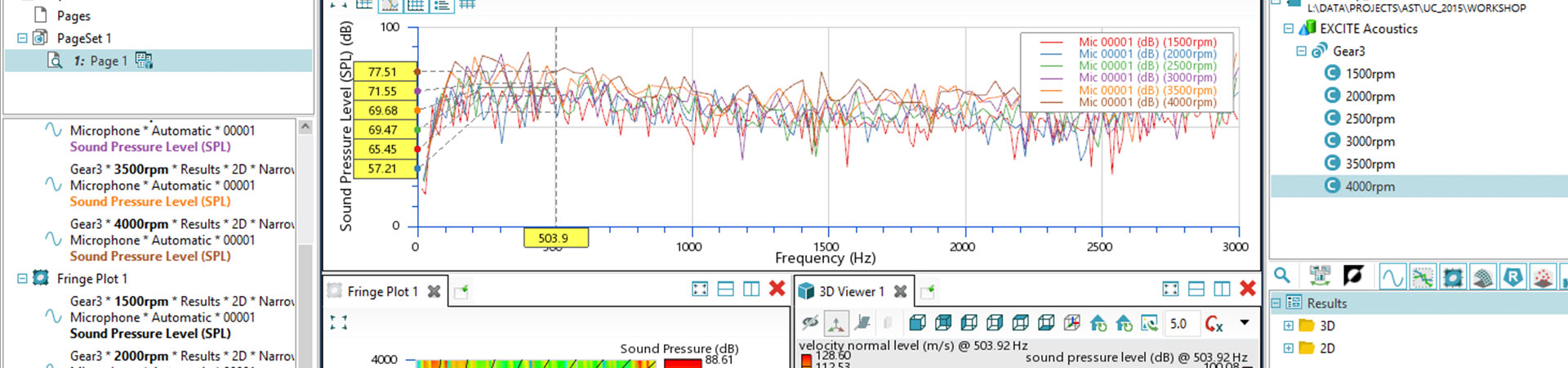Split Fringe Plot pane horizontally
This screenshot has width=1568, height=368.
pos(725,289)
